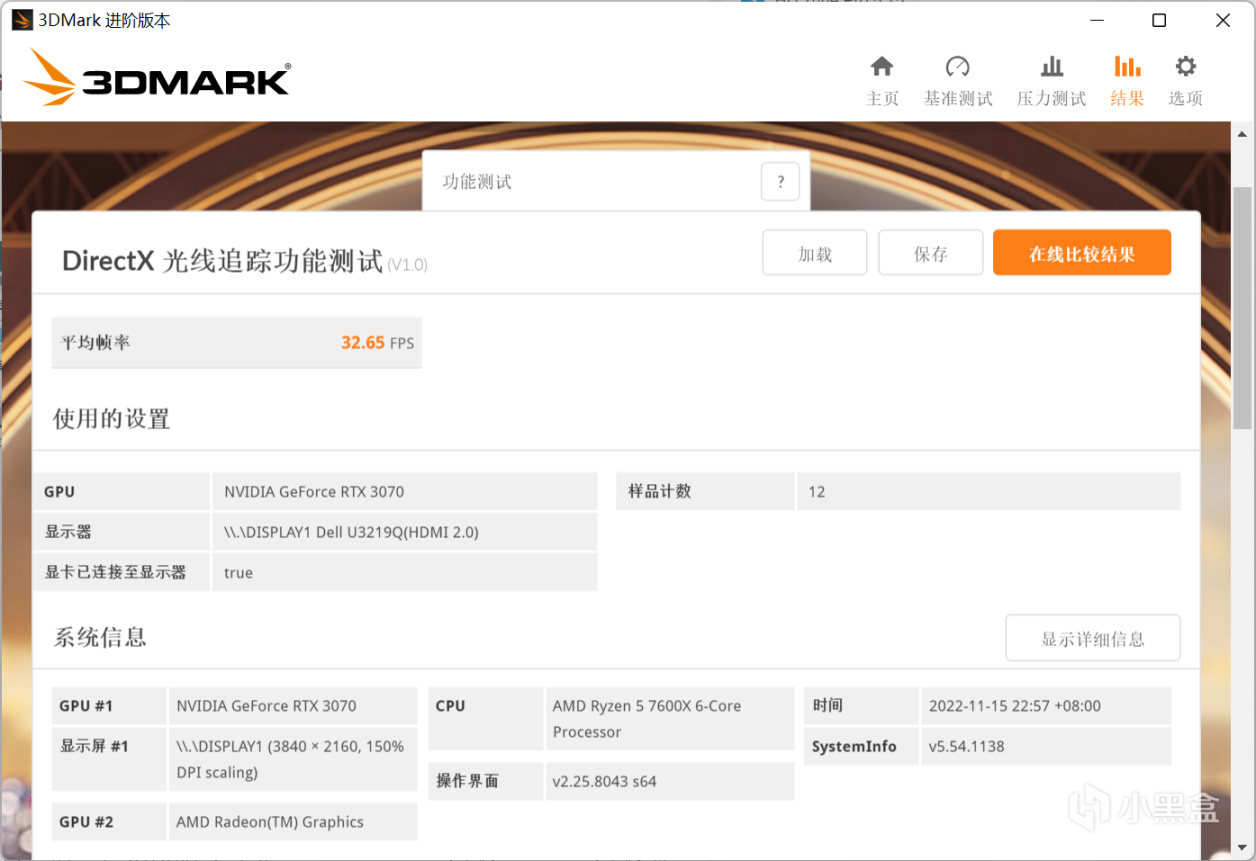Click the 3DMark logo in header
The height and width of the screenshot is (861, 1256).
click(157, 77)
